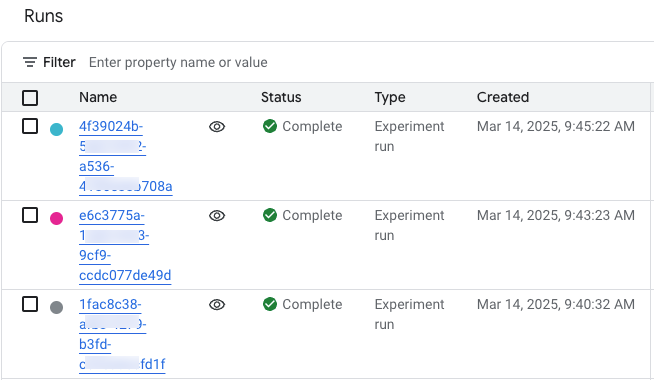The image size is (654, 380).
Task: Click green Complete checkmark of run e6c3775a
Action: (x=270, y=215)
